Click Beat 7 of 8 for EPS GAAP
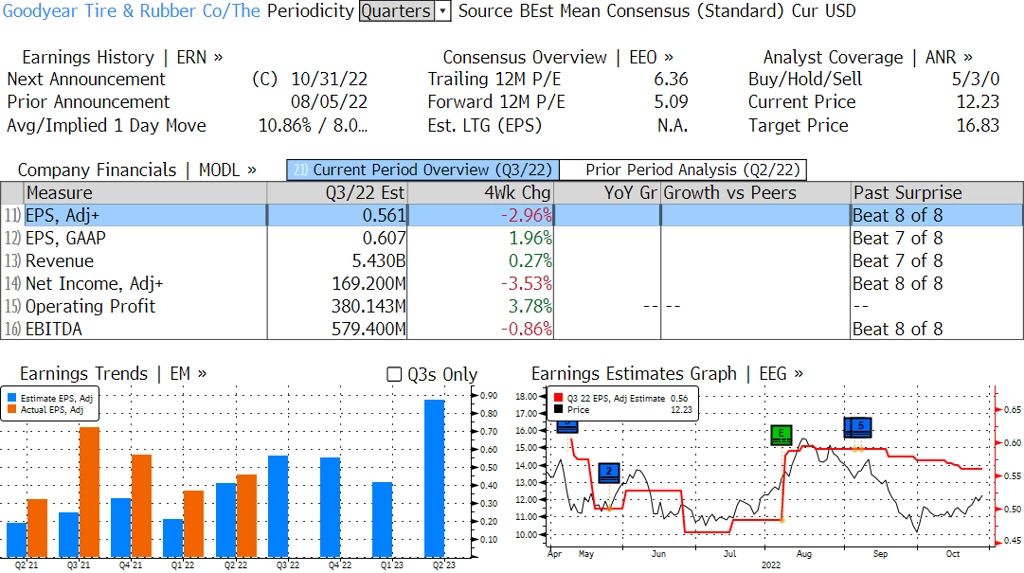 (897, 238)
